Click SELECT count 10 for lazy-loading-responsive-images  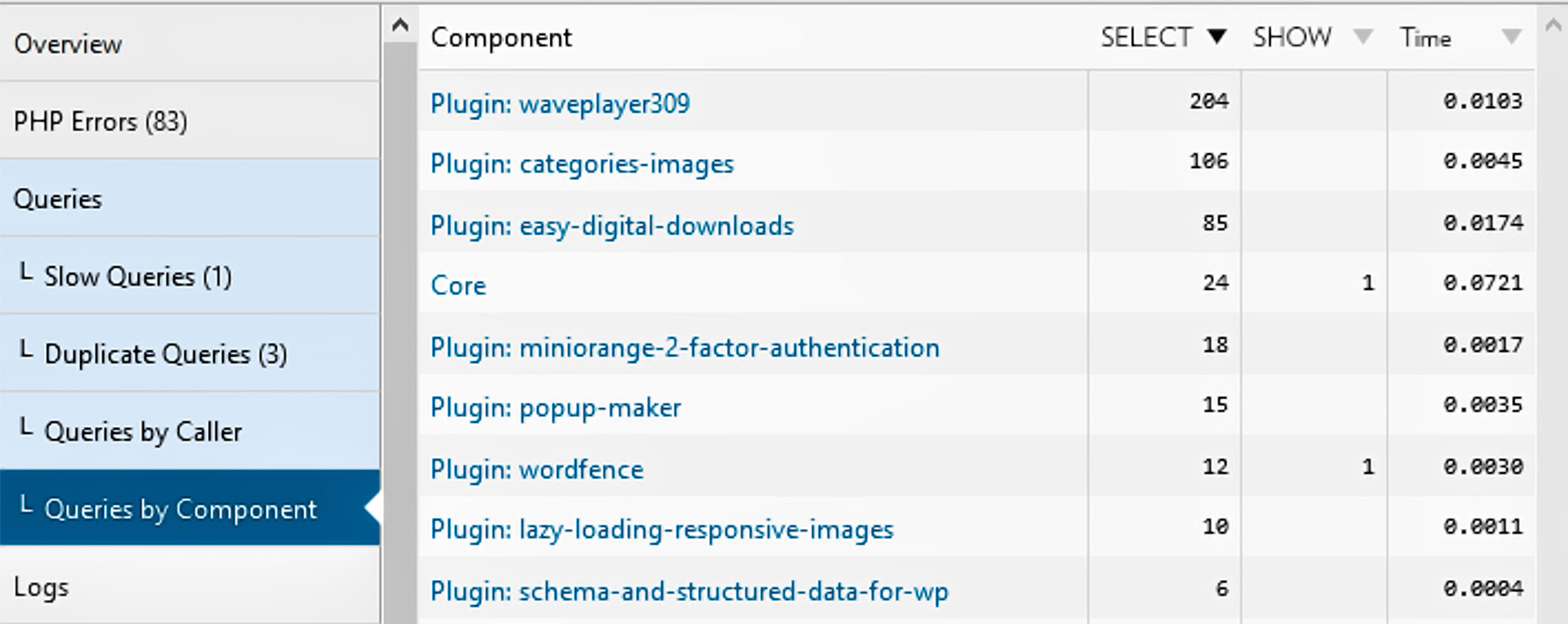1216,526
